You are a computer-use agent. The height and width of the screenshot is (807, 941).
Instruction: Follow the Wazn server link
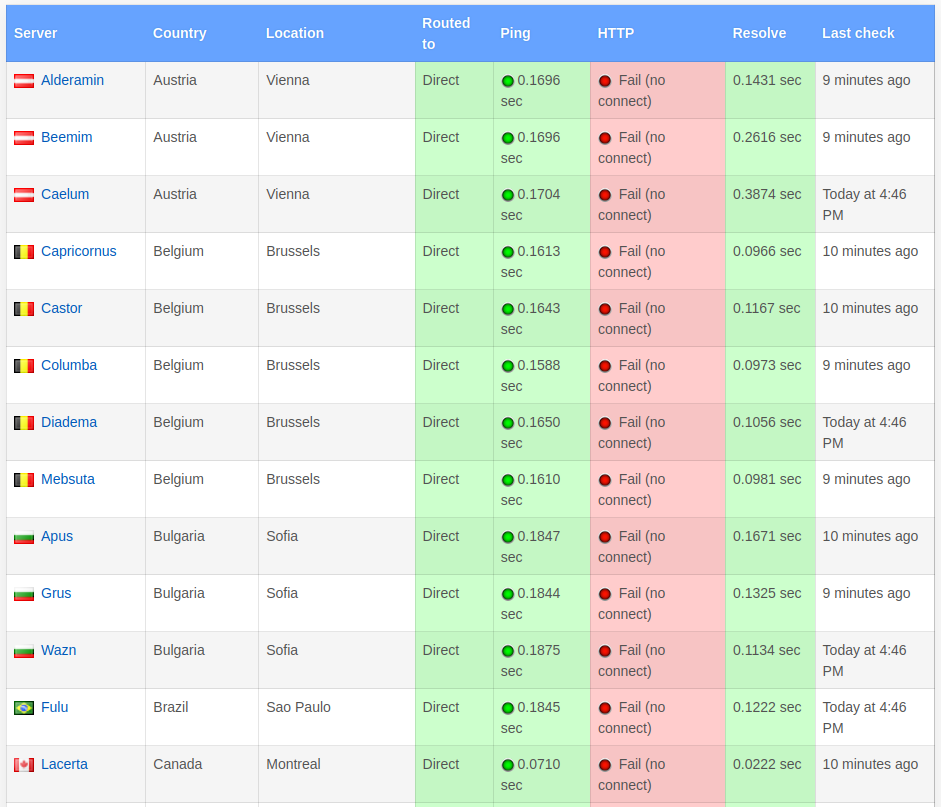[x=58, y=650]
